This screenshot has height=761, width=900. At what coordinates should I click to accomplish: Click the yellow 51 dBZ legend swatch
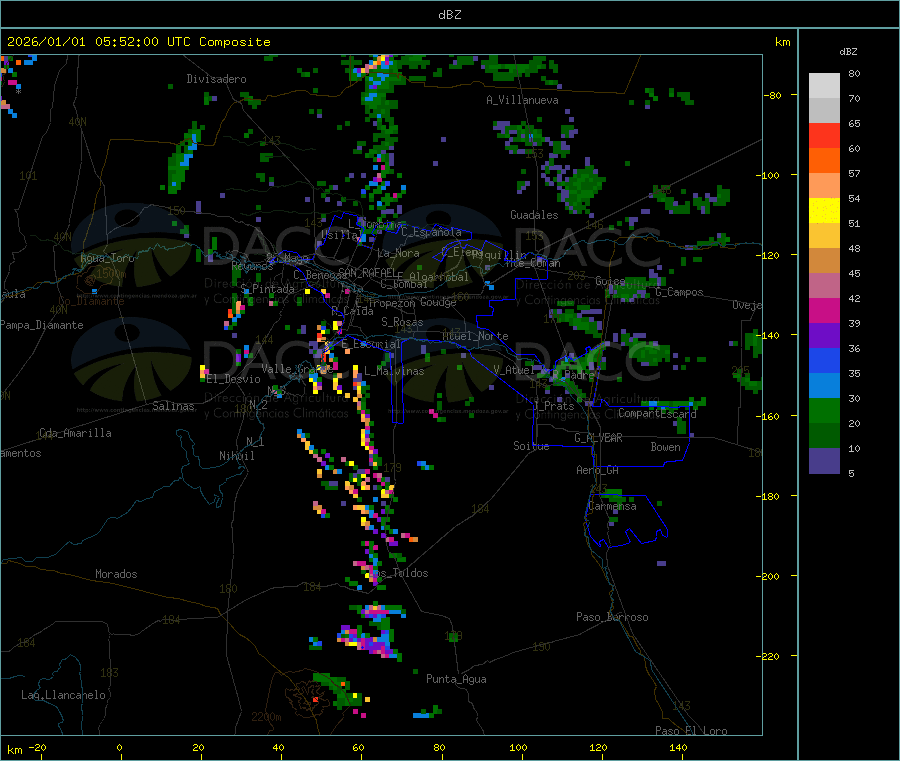pyautogui.click(x=824, y=211)
